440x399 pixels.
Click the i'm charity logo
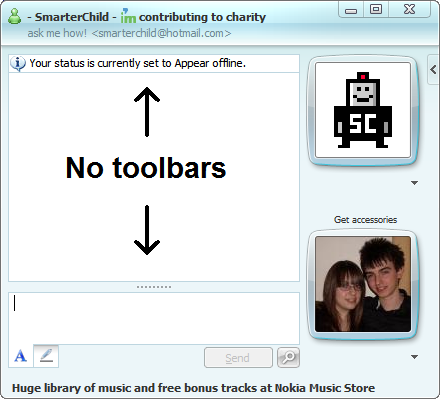(x=128, y=16)
